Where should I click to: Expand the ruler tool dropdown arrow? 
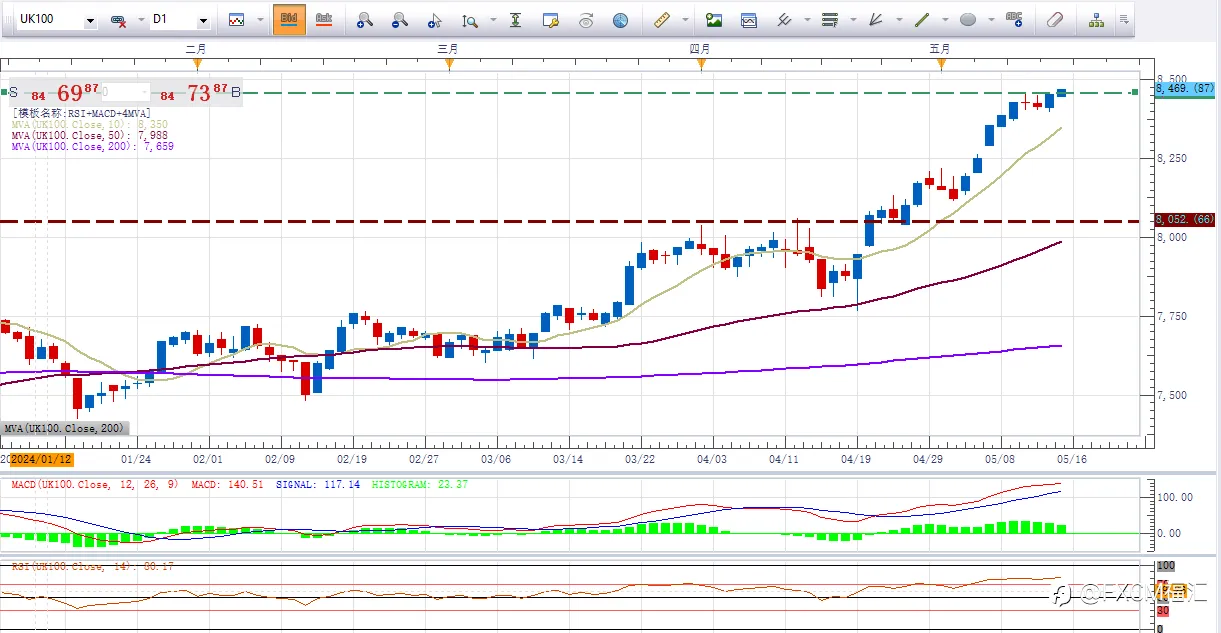685,21
